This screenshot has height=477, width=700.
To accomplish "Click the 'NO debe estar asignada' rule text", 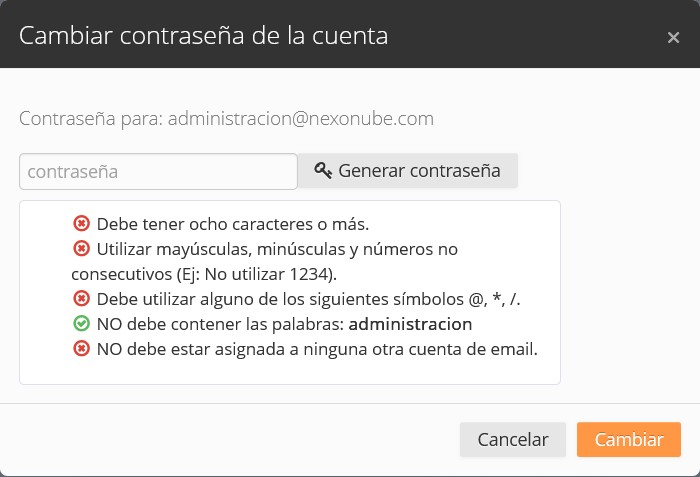I will click(x=317, y=349).
